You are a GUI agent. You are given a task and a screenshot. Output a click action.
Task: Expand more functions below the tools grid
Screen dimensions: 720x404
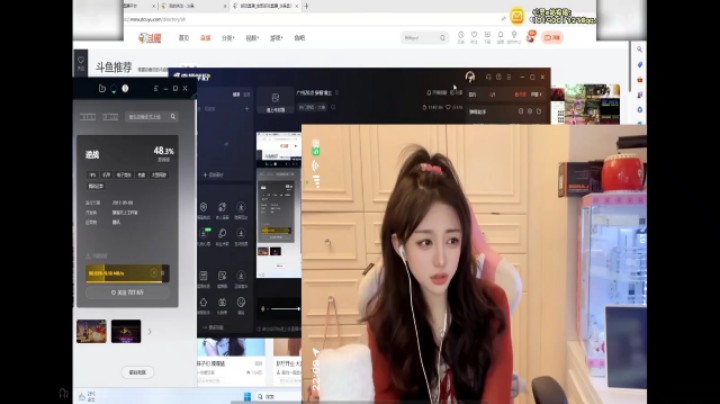(x=214, y=327)
